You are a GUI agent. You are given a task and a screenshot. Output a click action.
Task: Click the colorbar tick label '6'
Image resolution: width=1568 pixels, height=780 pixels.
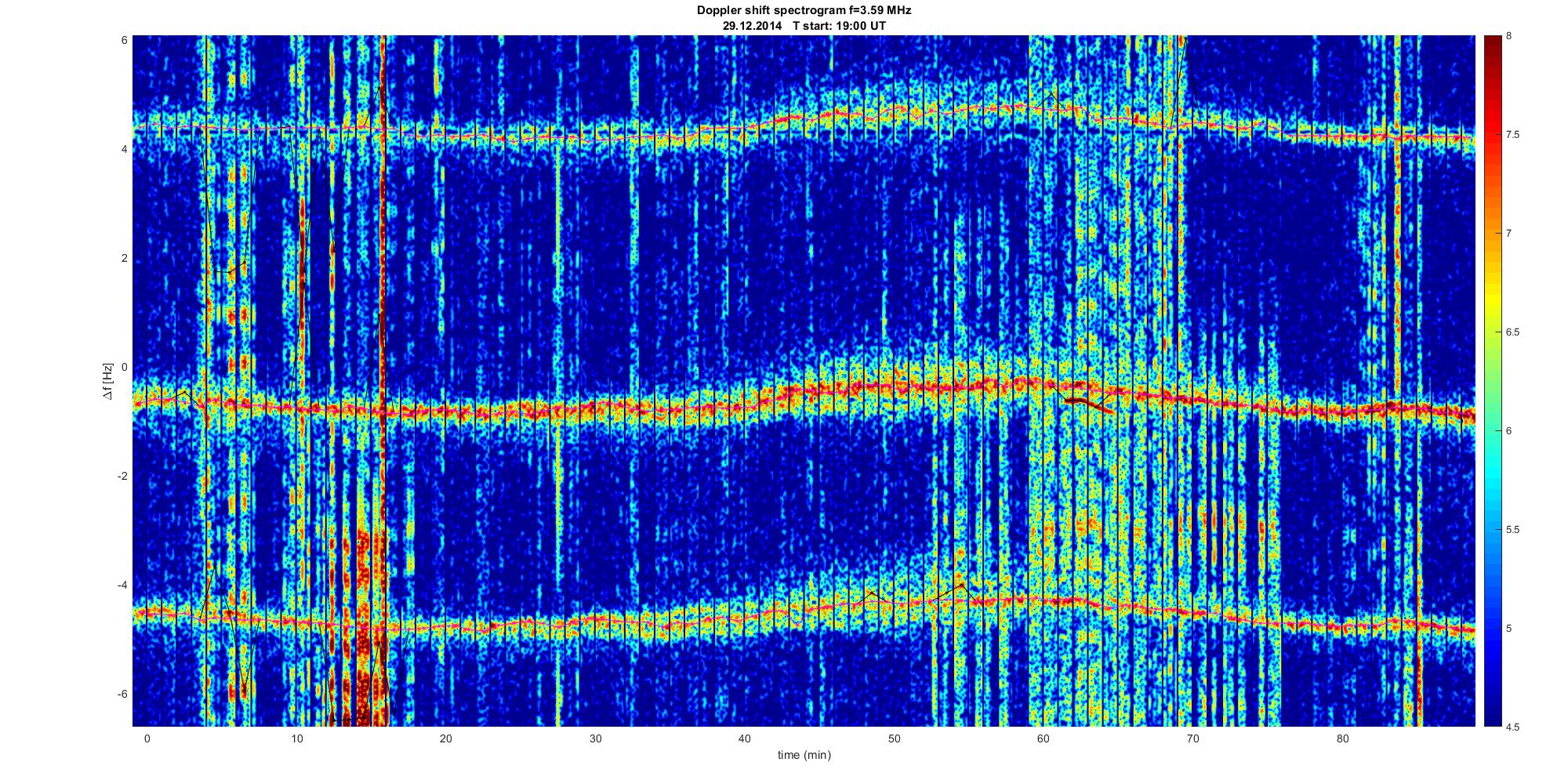(1509, 431)
